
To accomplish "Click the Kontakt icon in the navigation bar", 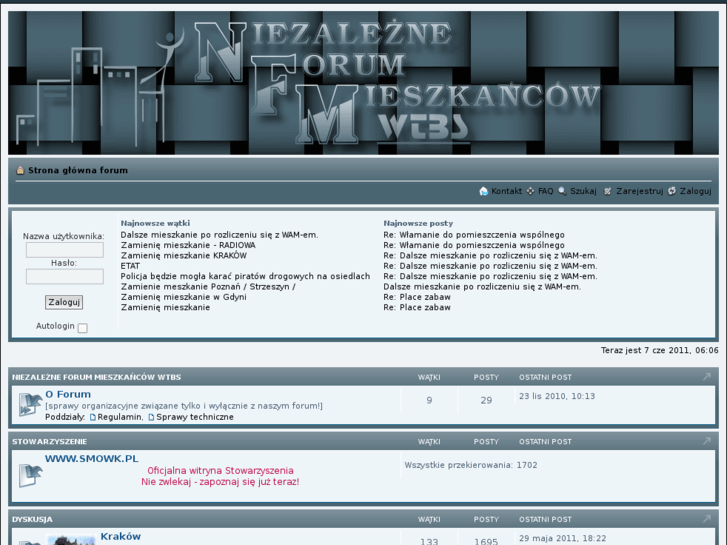I will tap(484, 191).
